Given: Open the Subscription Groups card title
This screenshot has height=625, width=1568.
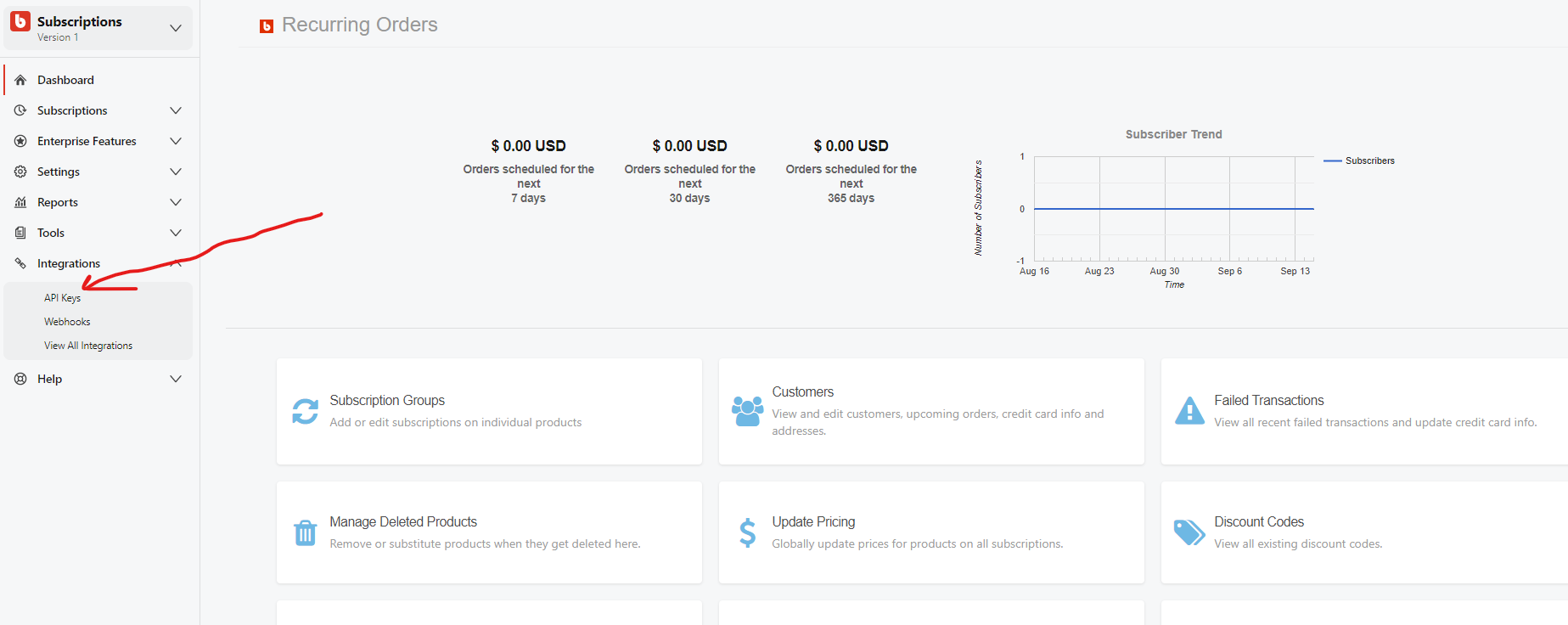Looking at the screenshot, I should pos(387,400).
